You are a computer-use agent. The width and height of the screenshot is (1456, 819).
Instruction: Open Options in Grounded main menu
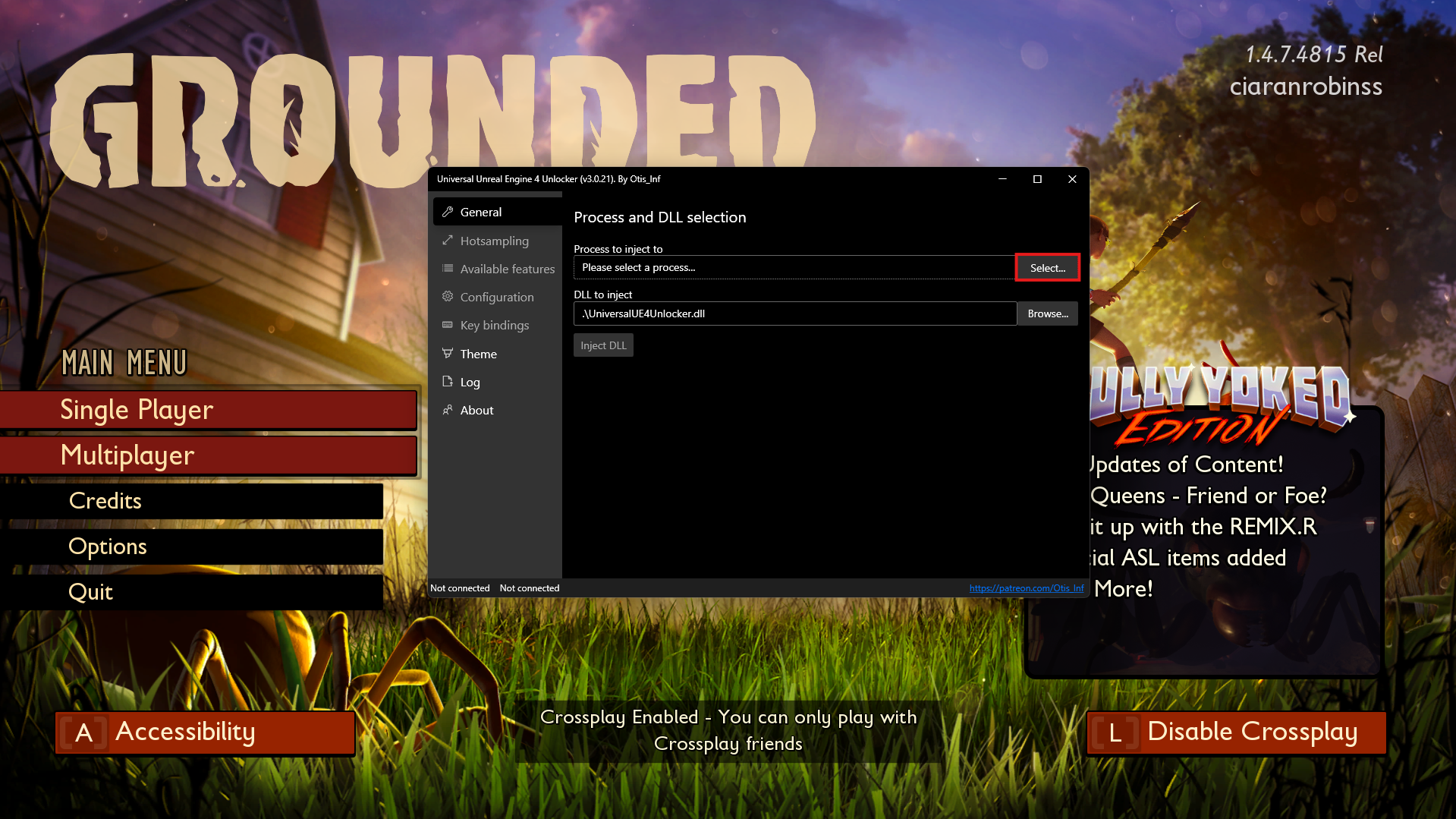point(191,547)
